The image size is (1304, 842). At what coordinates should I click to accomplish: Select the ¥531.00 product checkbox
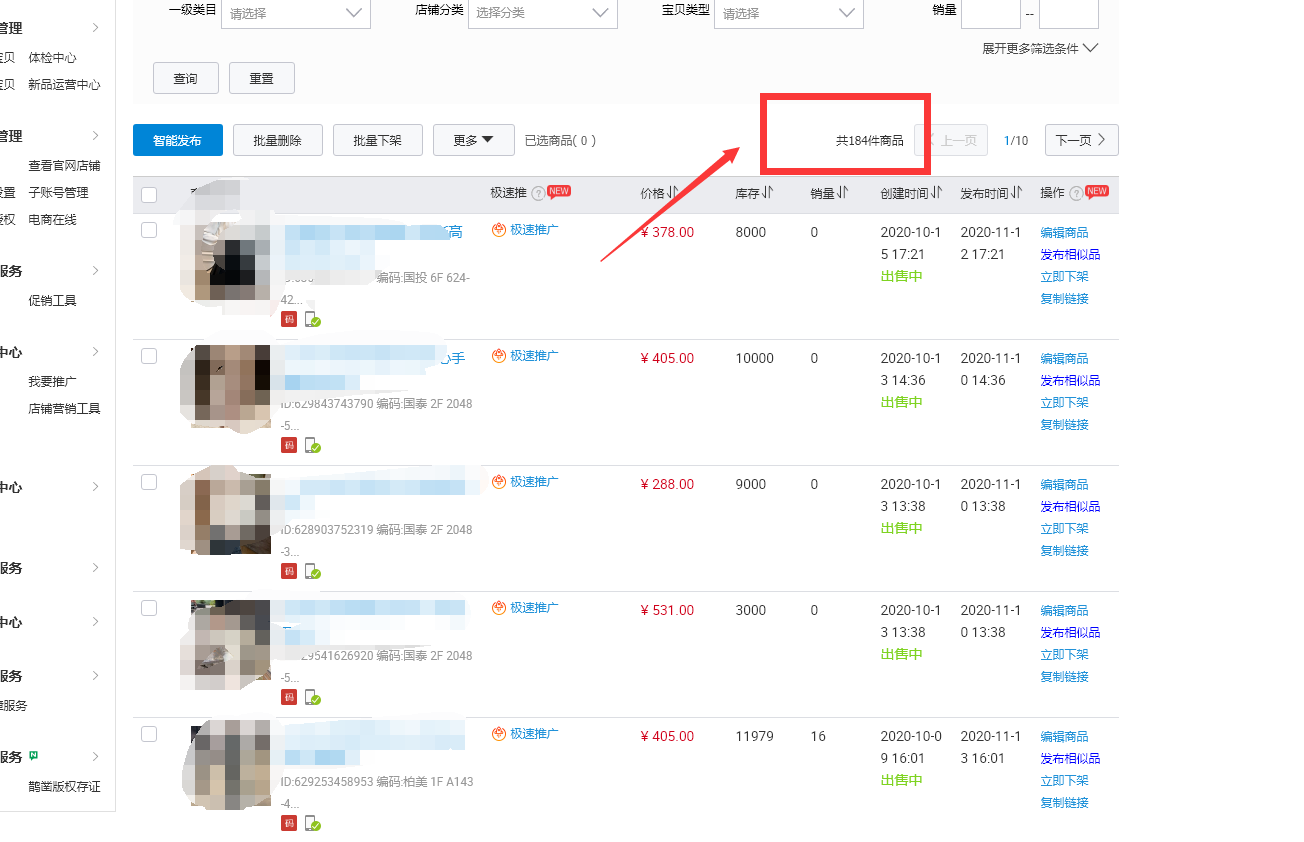tap(149, 608)
